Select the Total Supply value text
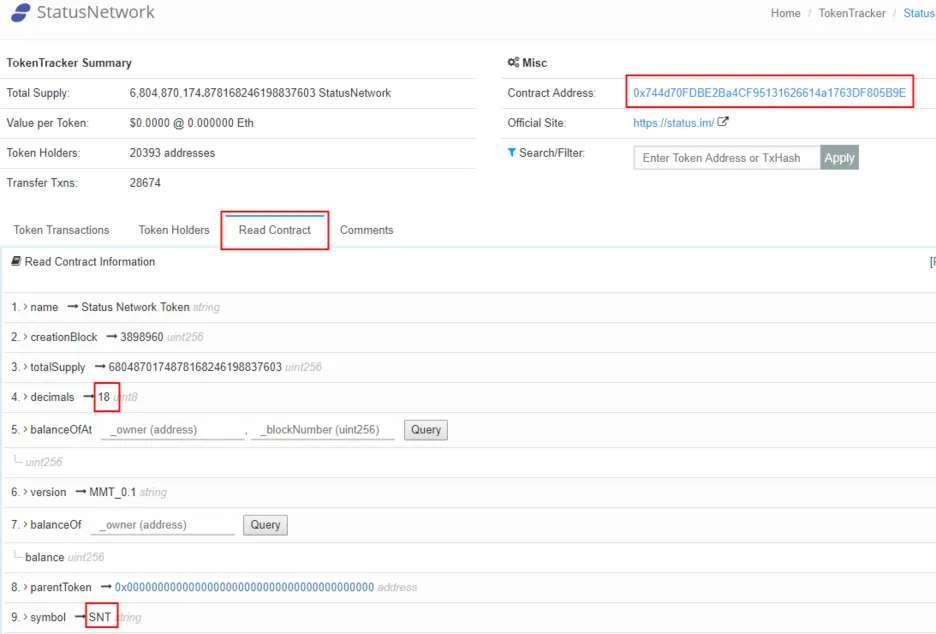 (x=260, y=93)
